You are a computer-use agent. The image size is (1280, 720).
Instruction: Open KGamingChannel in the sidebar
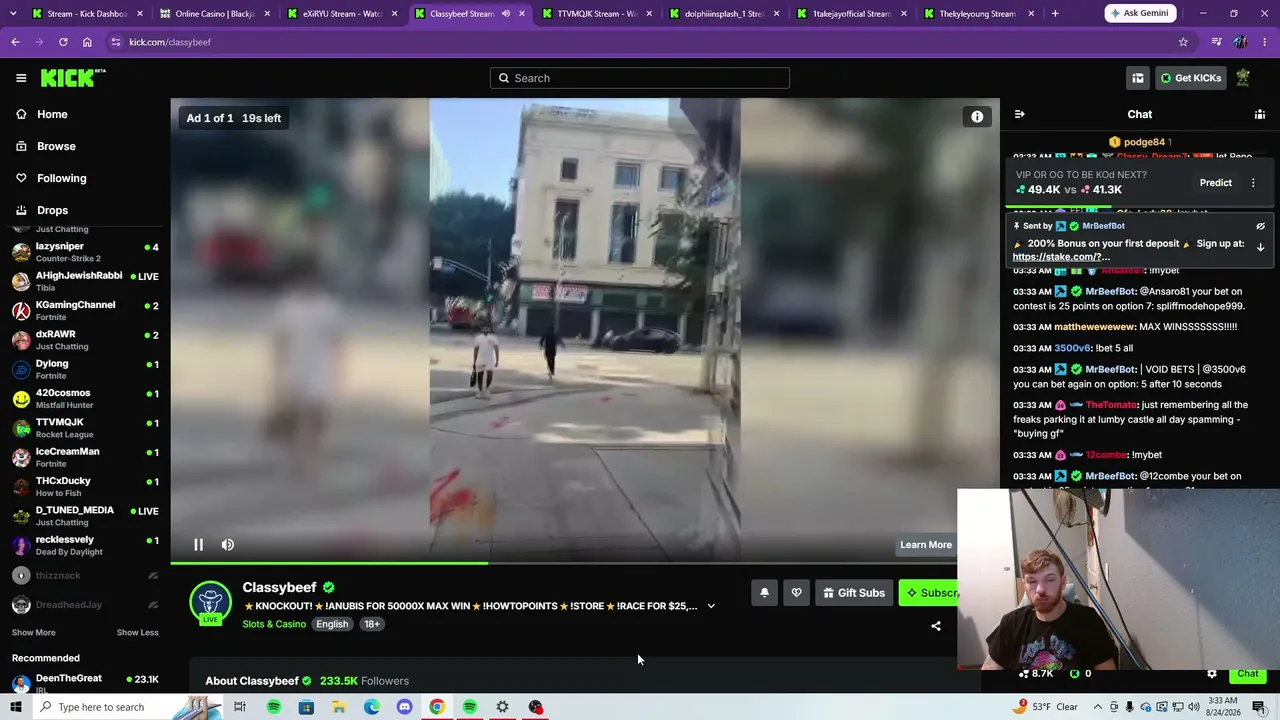pyautogui.click(x=85, y=310)
